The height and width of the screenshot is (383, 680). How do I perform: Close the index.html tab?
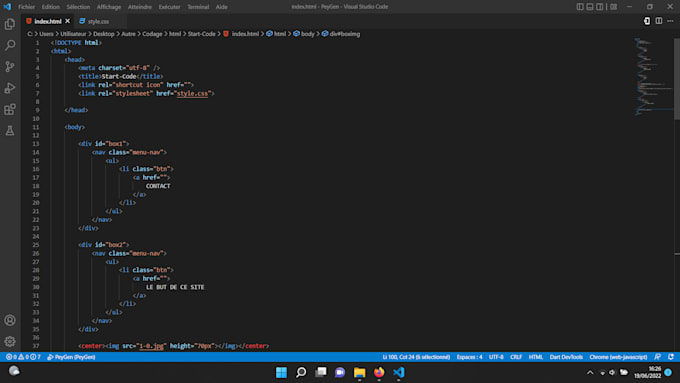(x=68, y=21)
